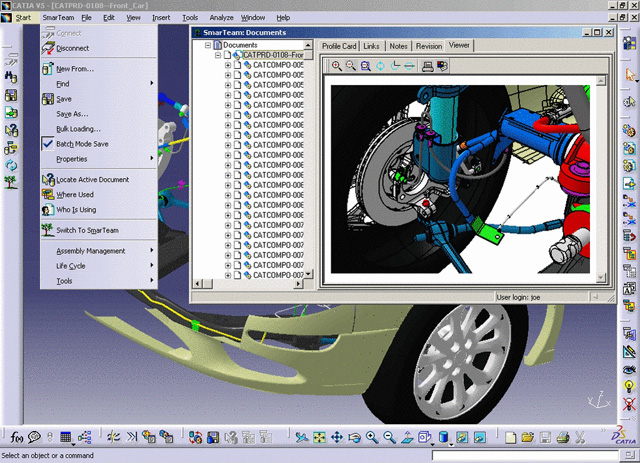Click the Pan tool in bottom toolbar
This screenshot has height=463, width=640.
pos(337,437)
